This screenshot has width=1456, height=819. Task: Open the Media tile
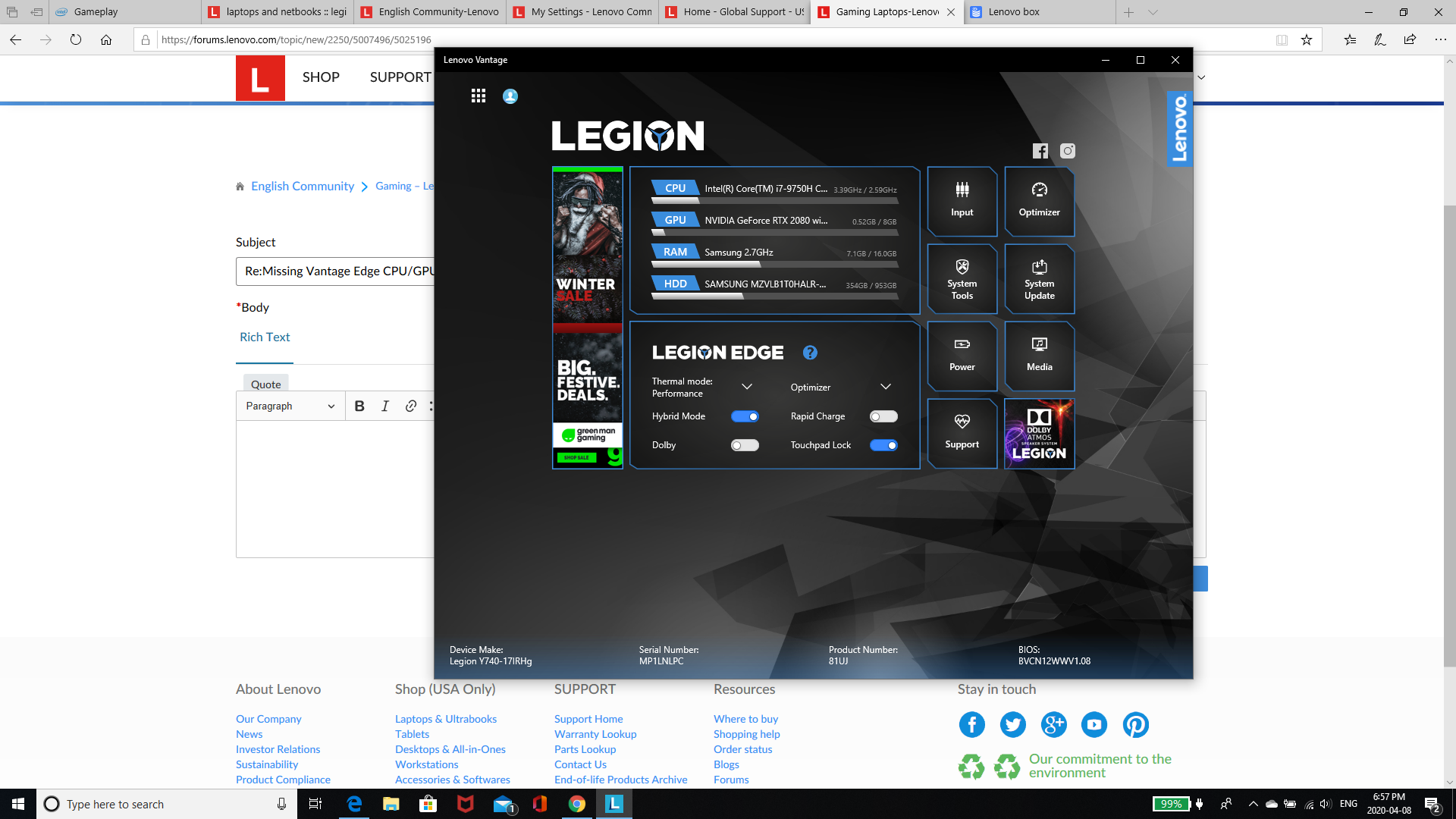tap(1039, 356)
